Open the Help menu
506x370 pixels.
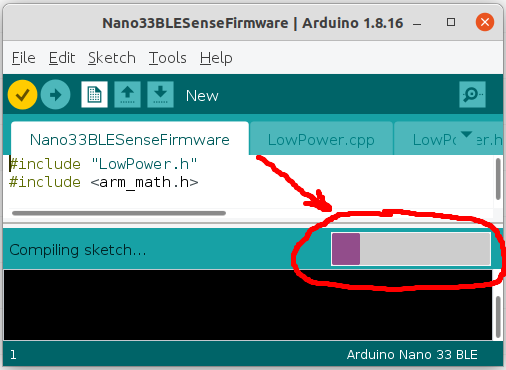pyautogui.click(x=216, y=58)
